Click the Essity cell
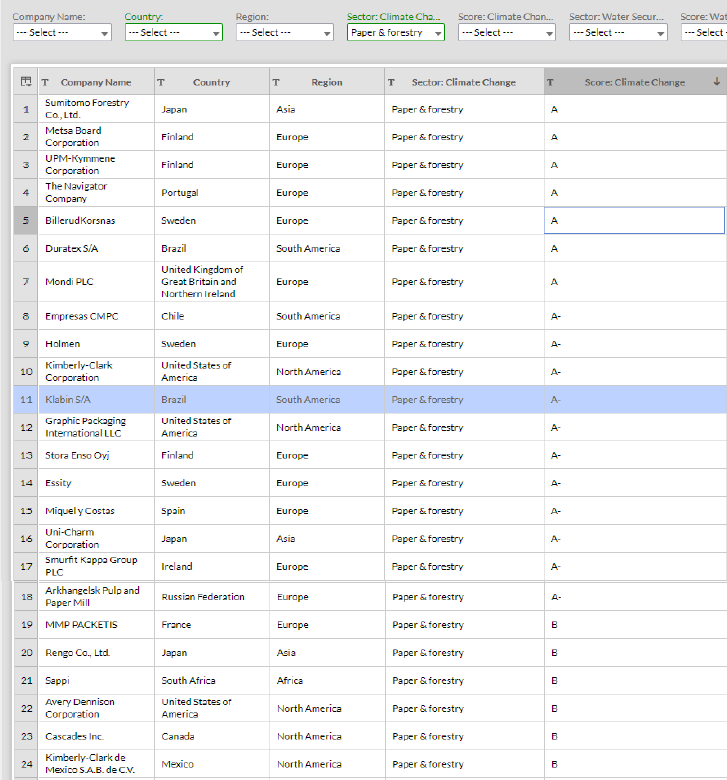Viewport: 727px width, 780px height. point(97,483)
